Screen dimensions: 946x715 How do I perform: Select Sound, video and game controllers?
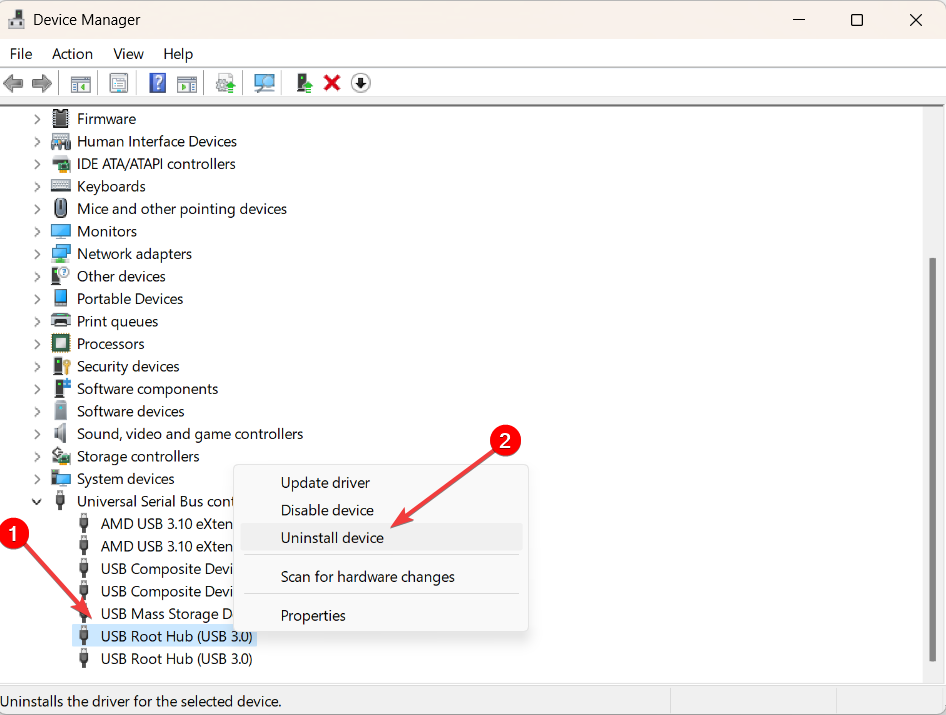coord(190,434)
